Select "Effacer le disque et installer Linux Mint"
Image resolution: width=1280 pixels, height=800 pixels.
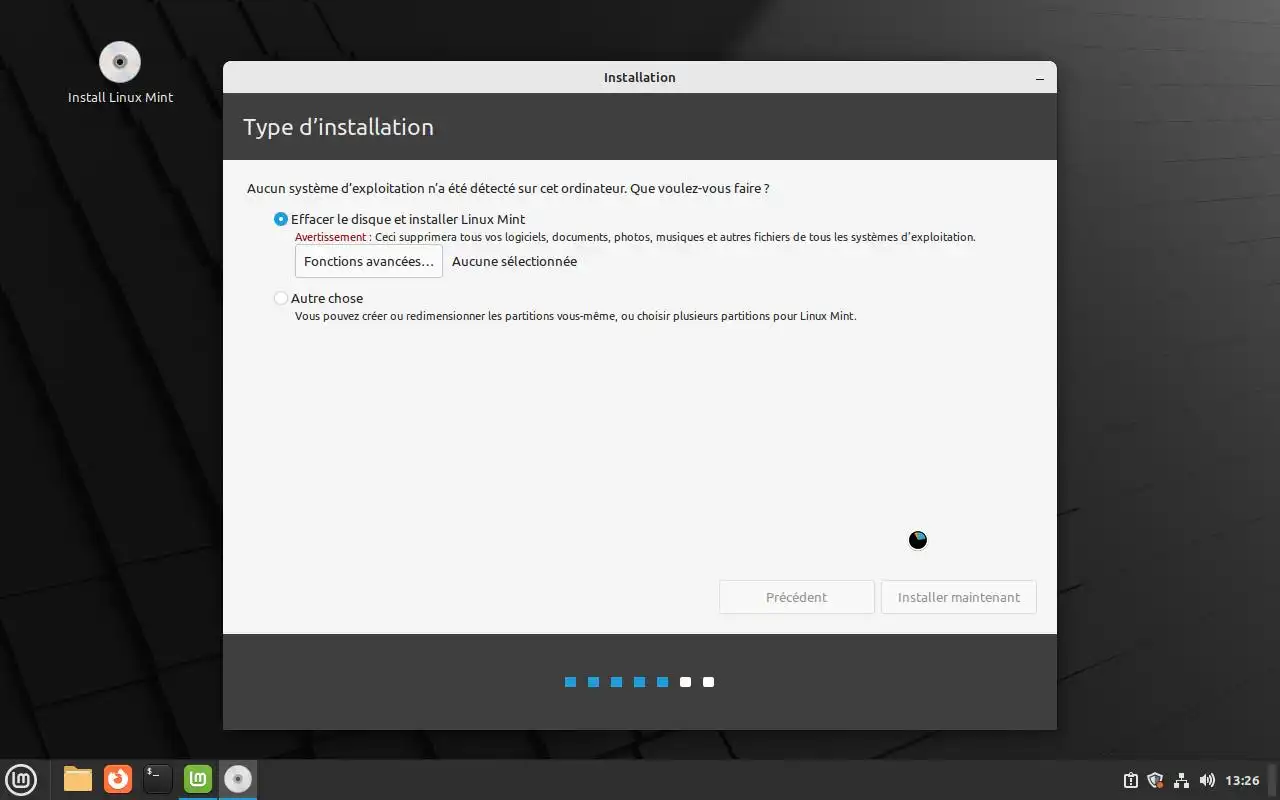click(399, 219)
